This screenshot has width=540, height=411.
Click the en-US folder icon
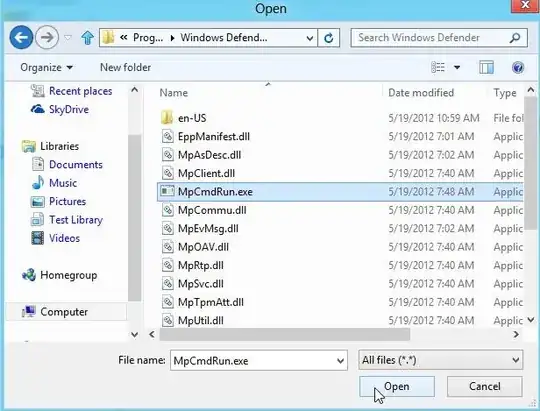(x=167, y=118)
